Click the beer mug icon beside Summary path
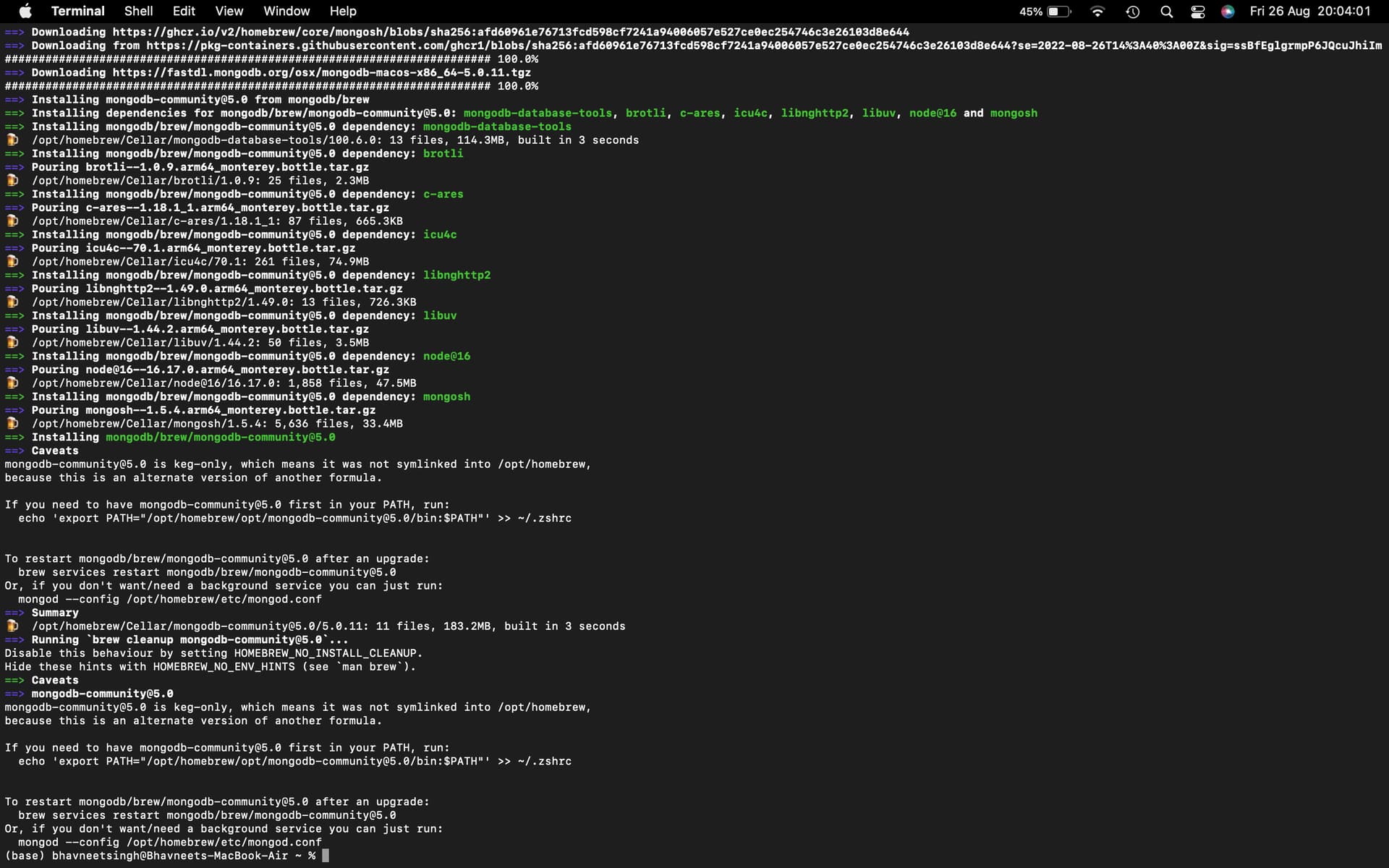Viewport: 1389px width, 868px height. tap(12, 626)
